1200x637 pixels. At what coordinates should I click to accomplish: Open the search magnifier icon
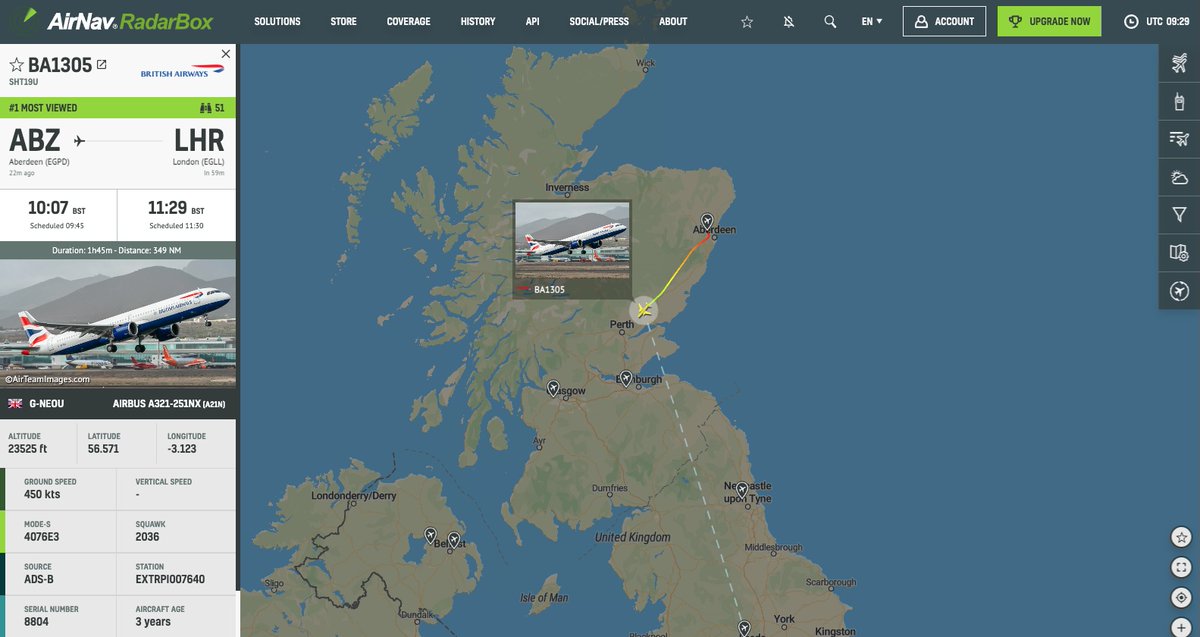[830, 21]
